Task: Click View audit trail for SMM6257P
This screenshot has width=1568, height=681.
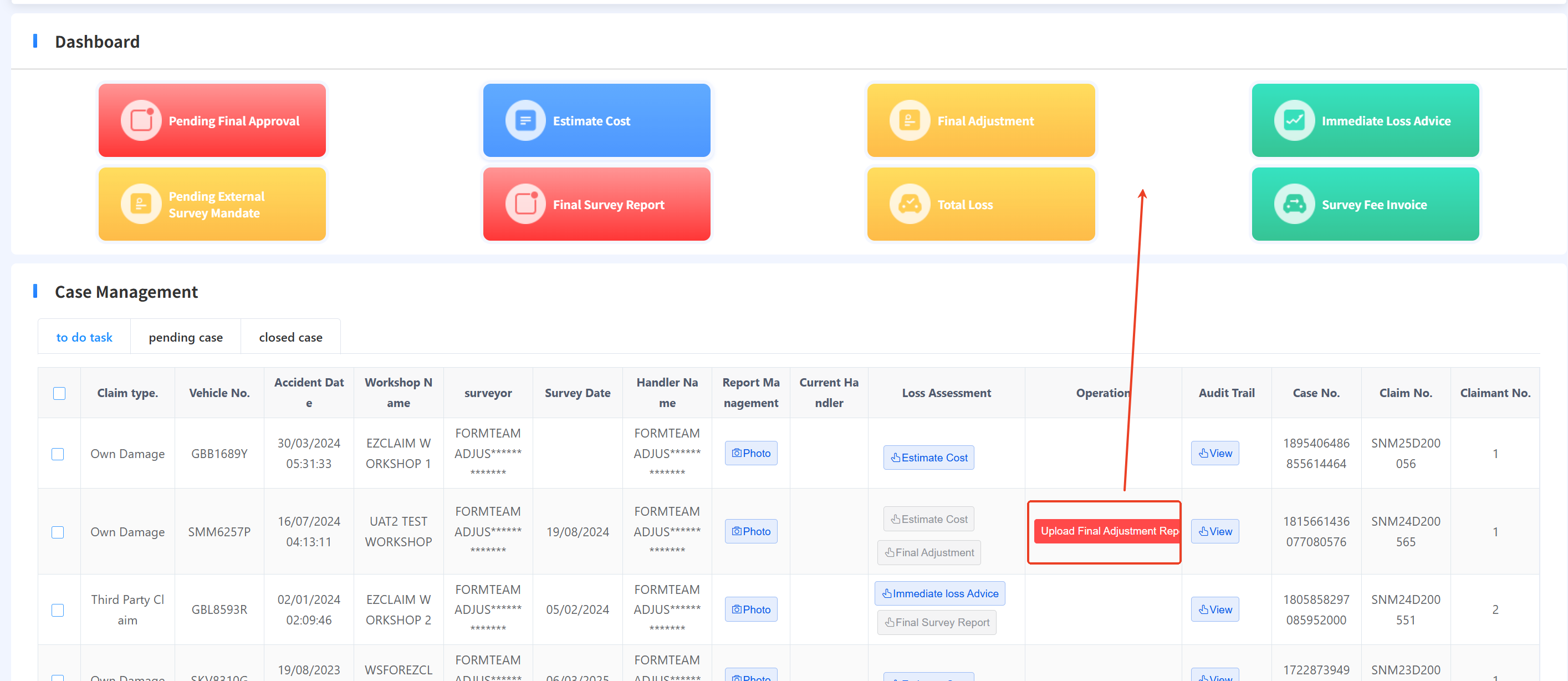Action: [1214, 531]
